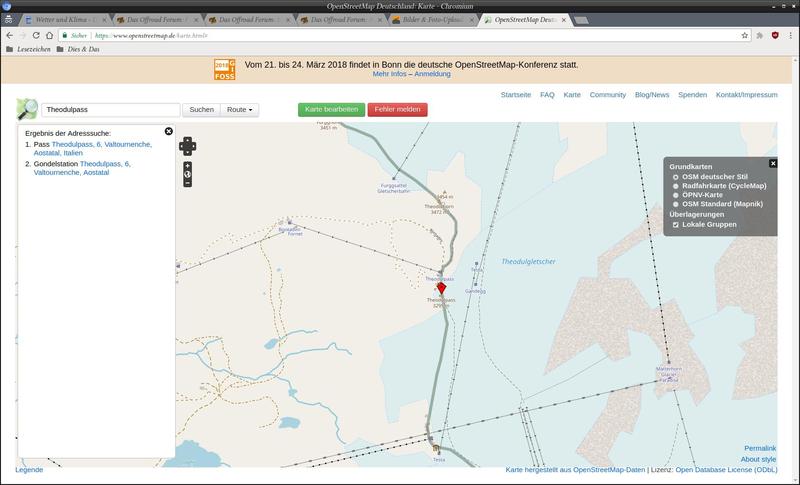Click the browser address bar URL
The image size is (800, 485).
tap(151, 35)
